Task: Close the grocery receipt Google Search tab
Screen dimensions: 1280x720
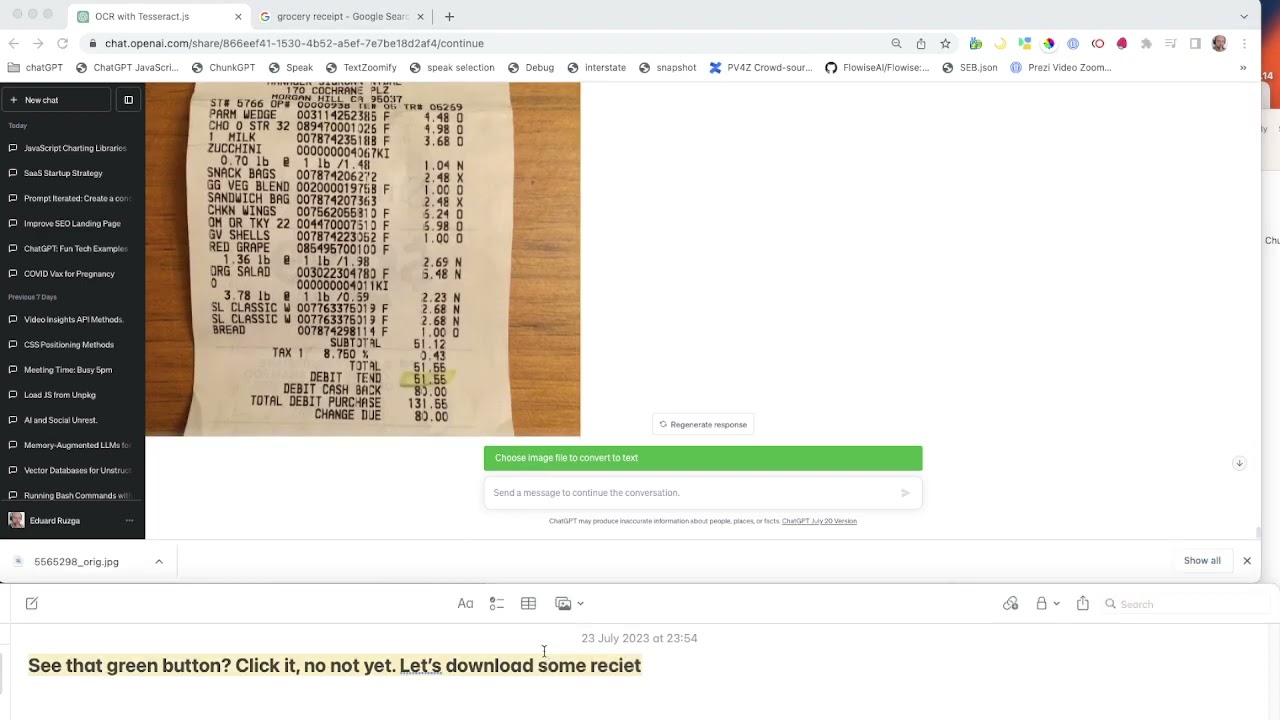Action: [420, 17]
